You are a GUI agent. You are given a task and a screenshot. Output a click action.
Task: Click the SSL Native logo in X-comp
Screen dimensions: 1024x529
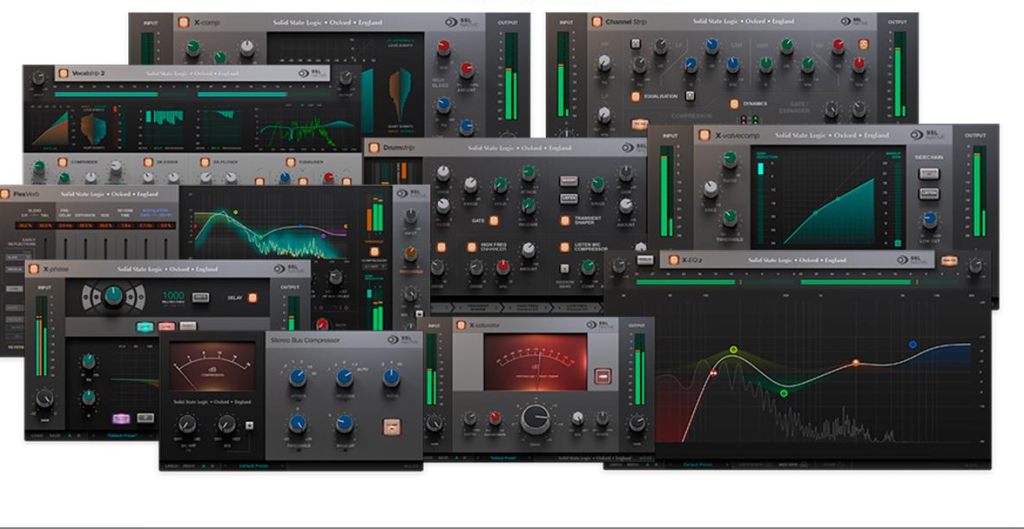click(461, 22)
